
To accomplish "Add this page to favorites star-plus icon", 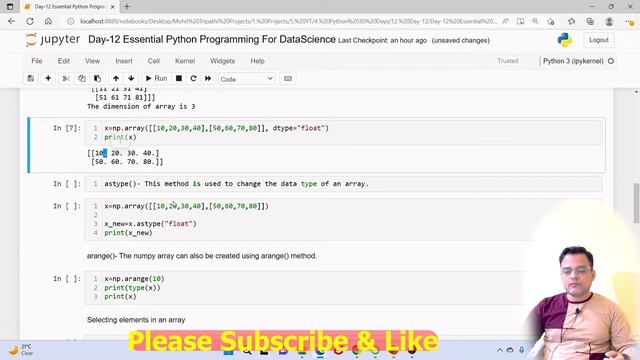I will tap(551, 21).
